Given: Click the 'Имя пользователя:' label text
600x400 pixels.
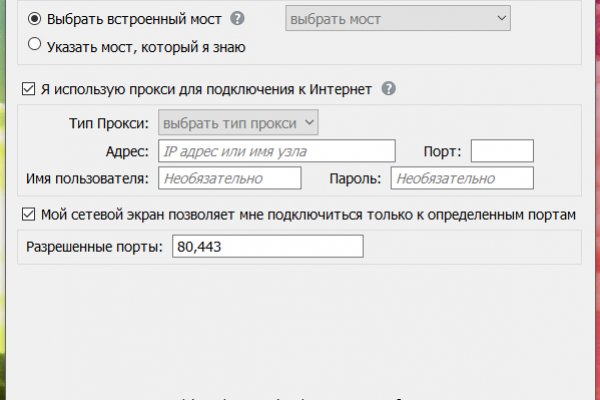Looking at the screenshot, I should pyautogui.click(x=87, y=178).
